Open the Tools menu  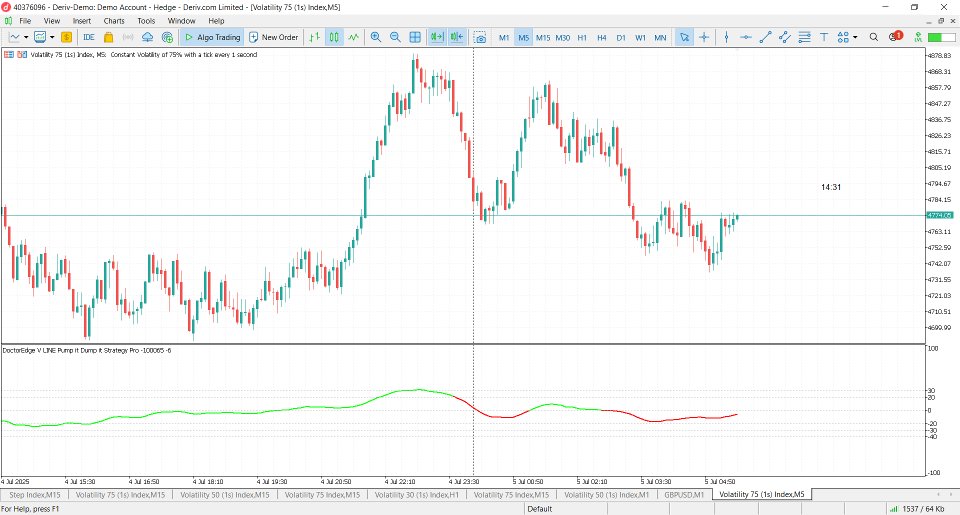146,21
